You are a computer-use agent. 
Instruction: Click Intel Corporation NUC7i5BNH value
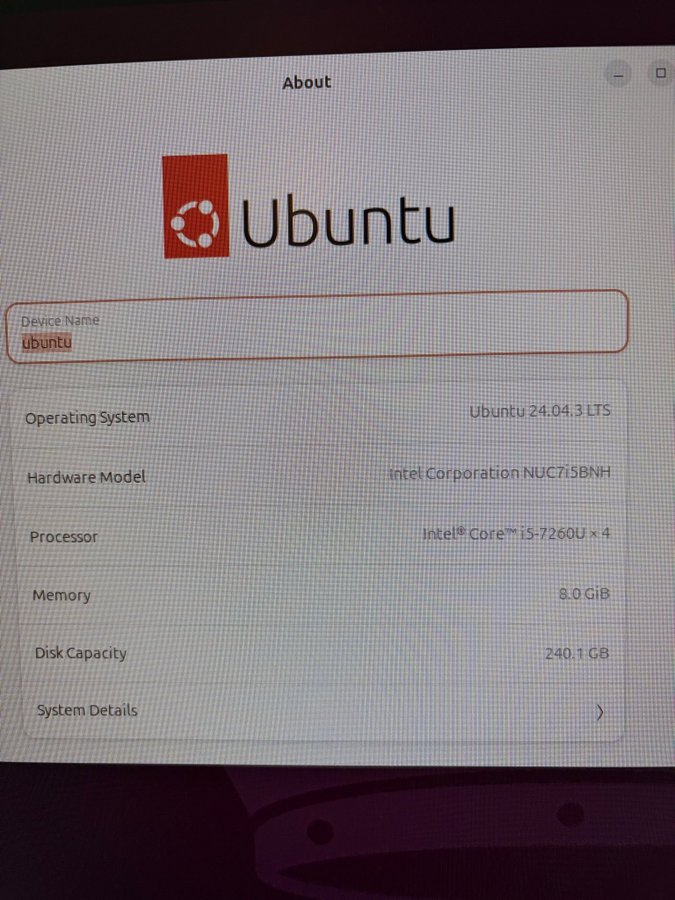point(499,473)
